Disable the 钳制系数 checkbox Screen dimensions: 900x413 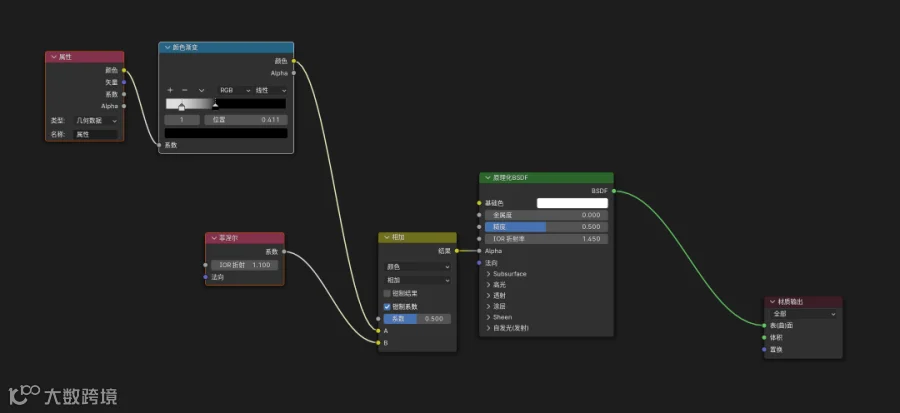pyautogui.click(x=387, y=307)
